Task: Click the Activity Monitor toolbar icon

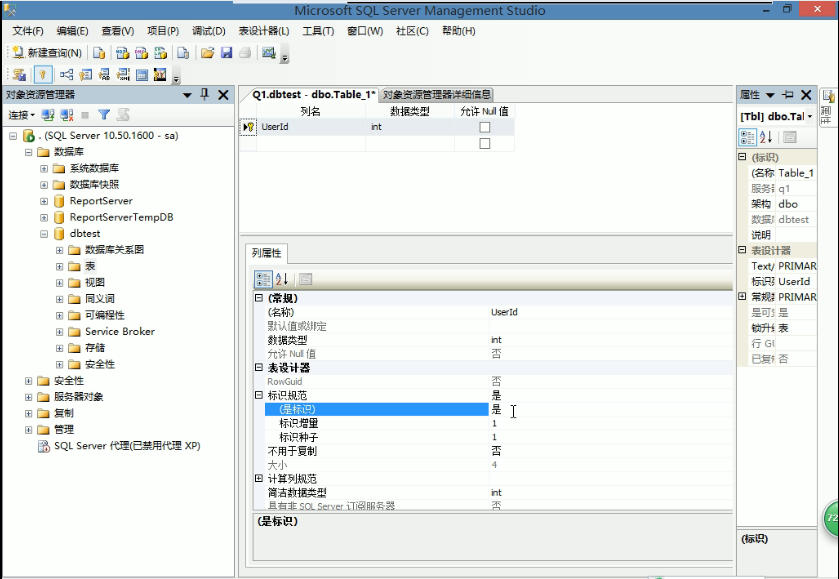Action: point(269,52)
